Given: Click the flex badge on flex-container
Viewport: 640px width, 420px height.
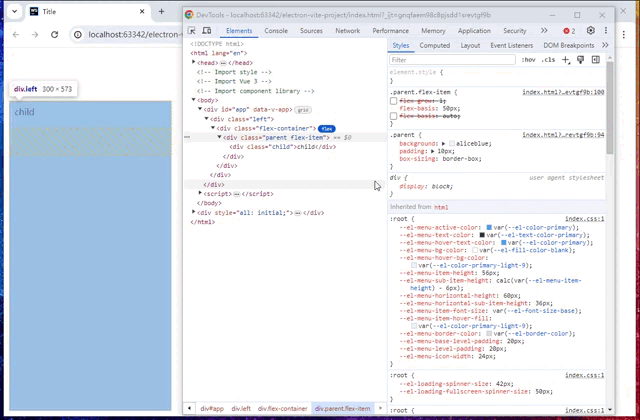Looking at the screenshot, I should pos(327,129).
